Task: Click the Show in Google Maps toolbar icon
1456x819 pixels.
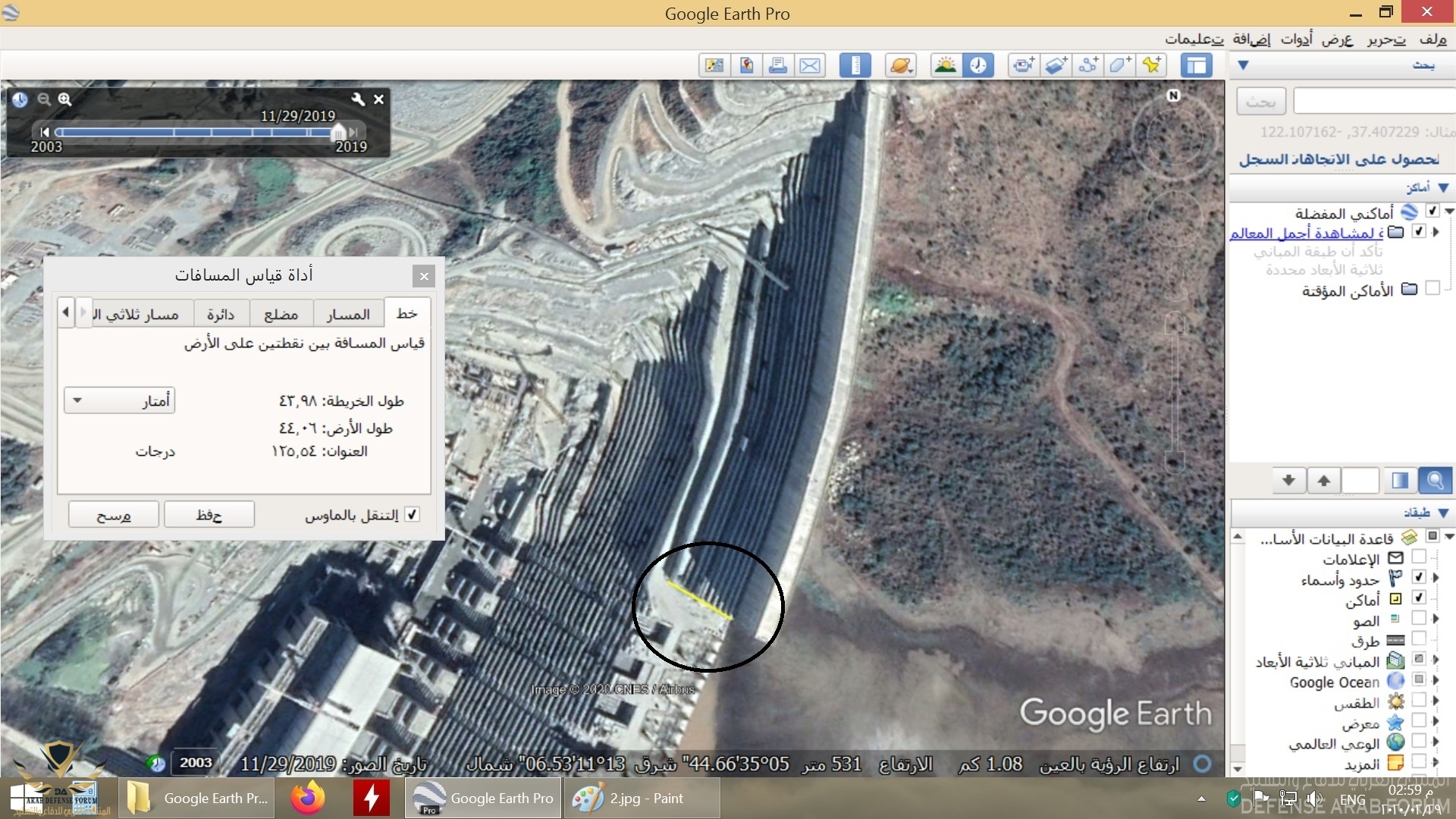Action: coord(714,65)
